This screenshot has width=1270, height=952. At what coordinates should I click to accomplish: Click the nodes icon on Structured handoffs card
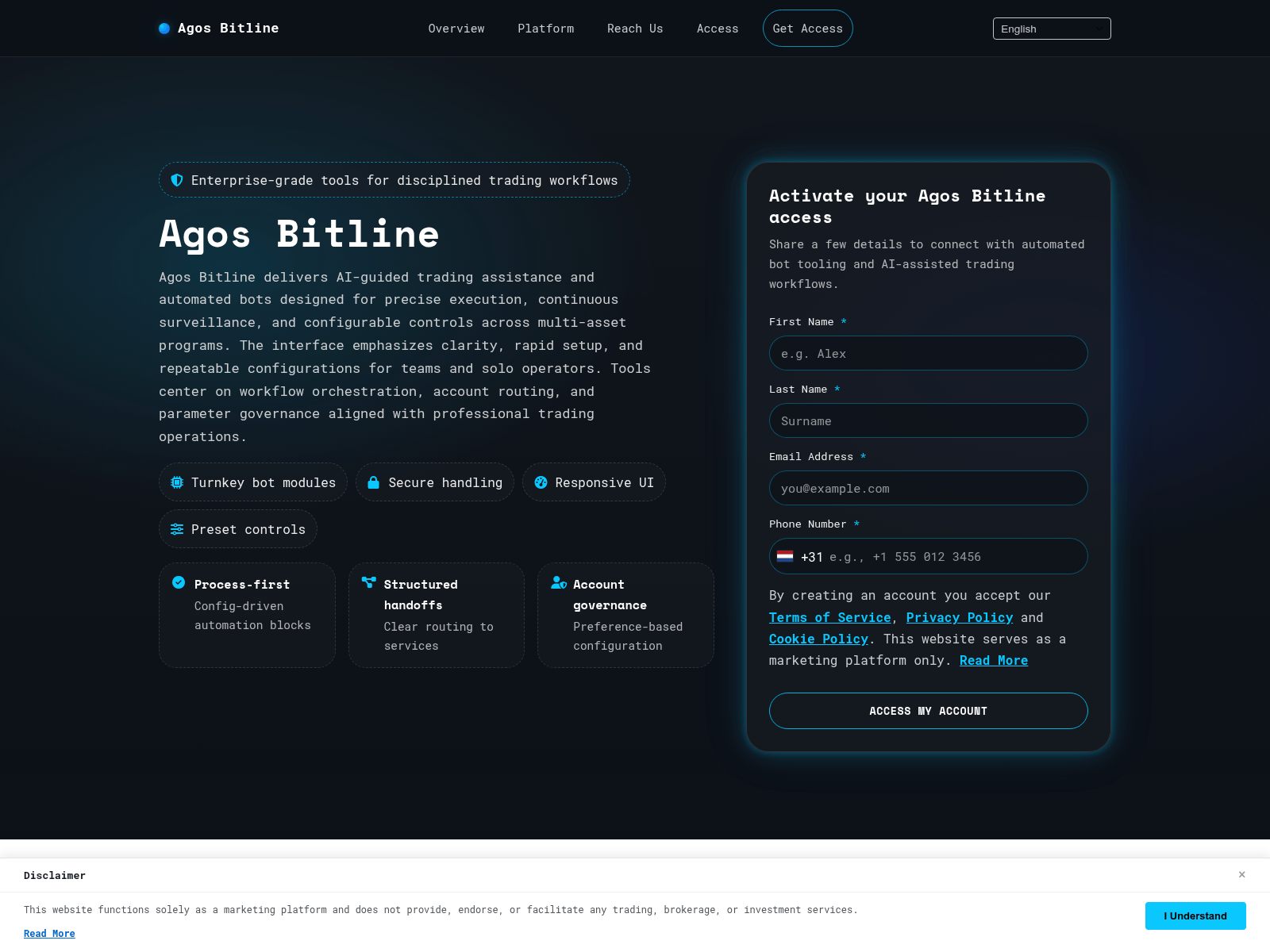tap(368, 582)
